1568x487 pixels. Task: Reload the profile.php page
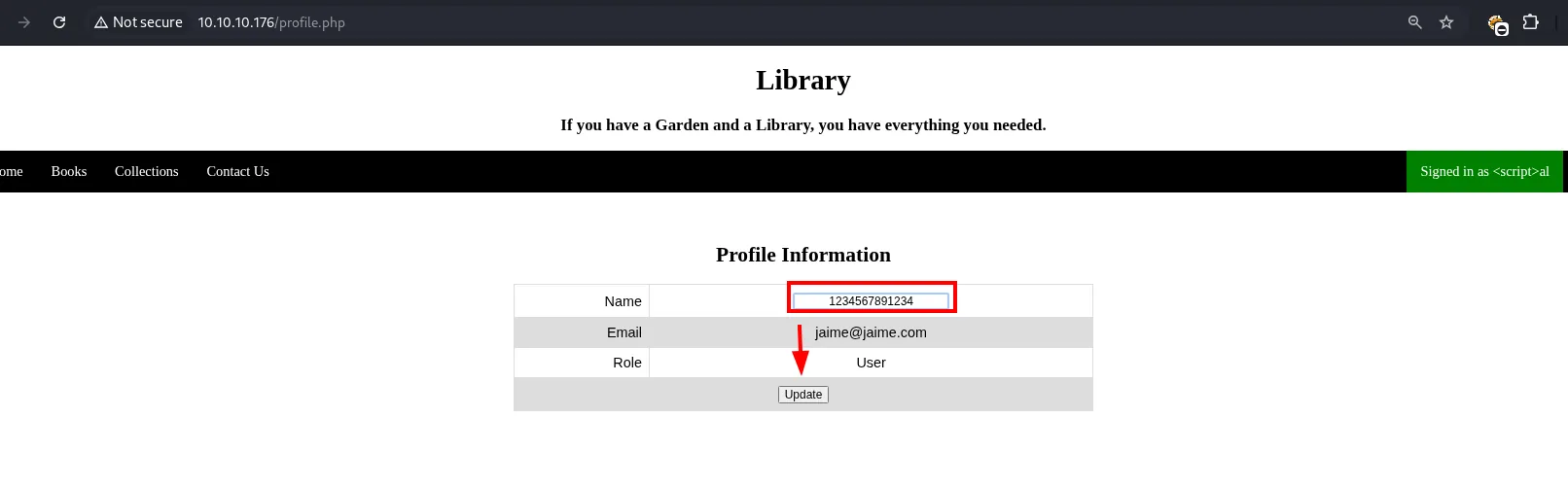pos(59,22)
